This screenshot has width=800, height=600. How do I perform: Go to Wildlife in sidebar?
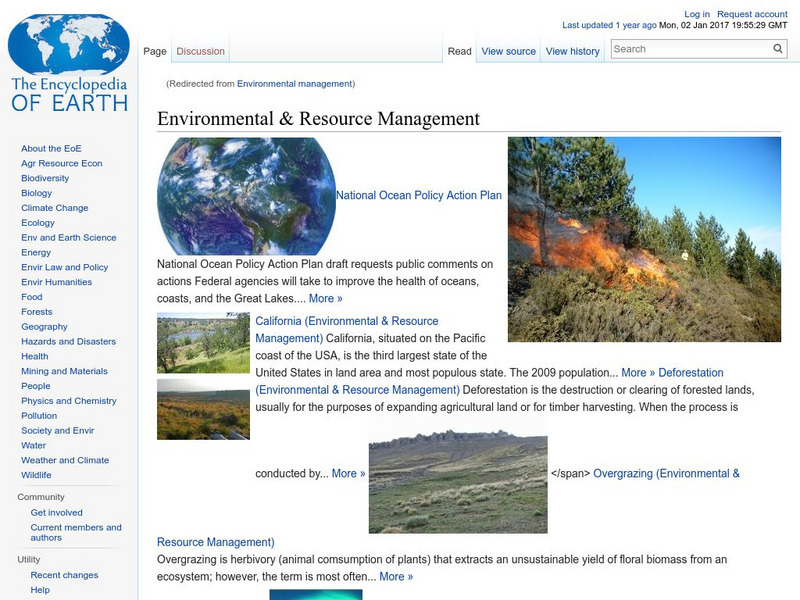(36, 474)
